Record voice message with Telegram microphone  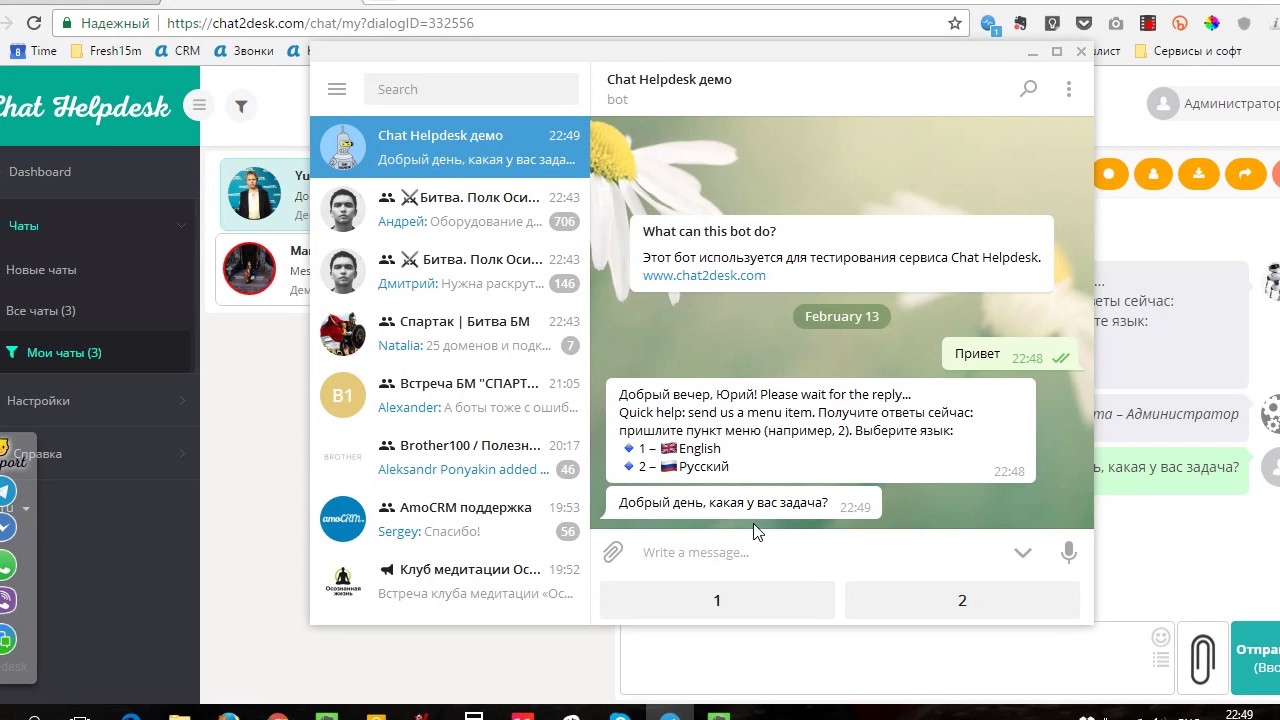click(x=1069, y=552)
